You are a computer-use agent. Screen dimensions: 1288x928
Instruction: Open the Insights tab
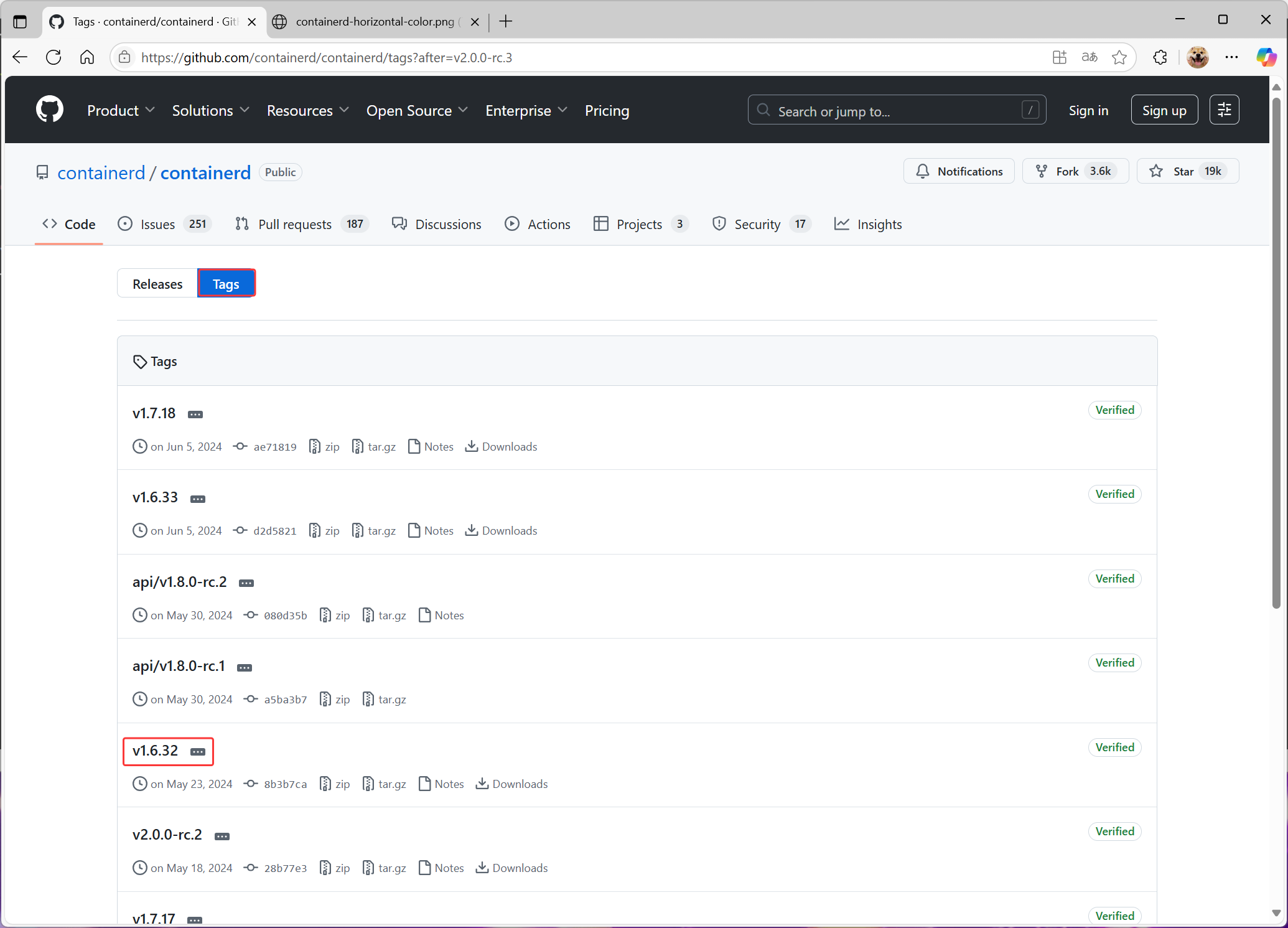point(868,224)
